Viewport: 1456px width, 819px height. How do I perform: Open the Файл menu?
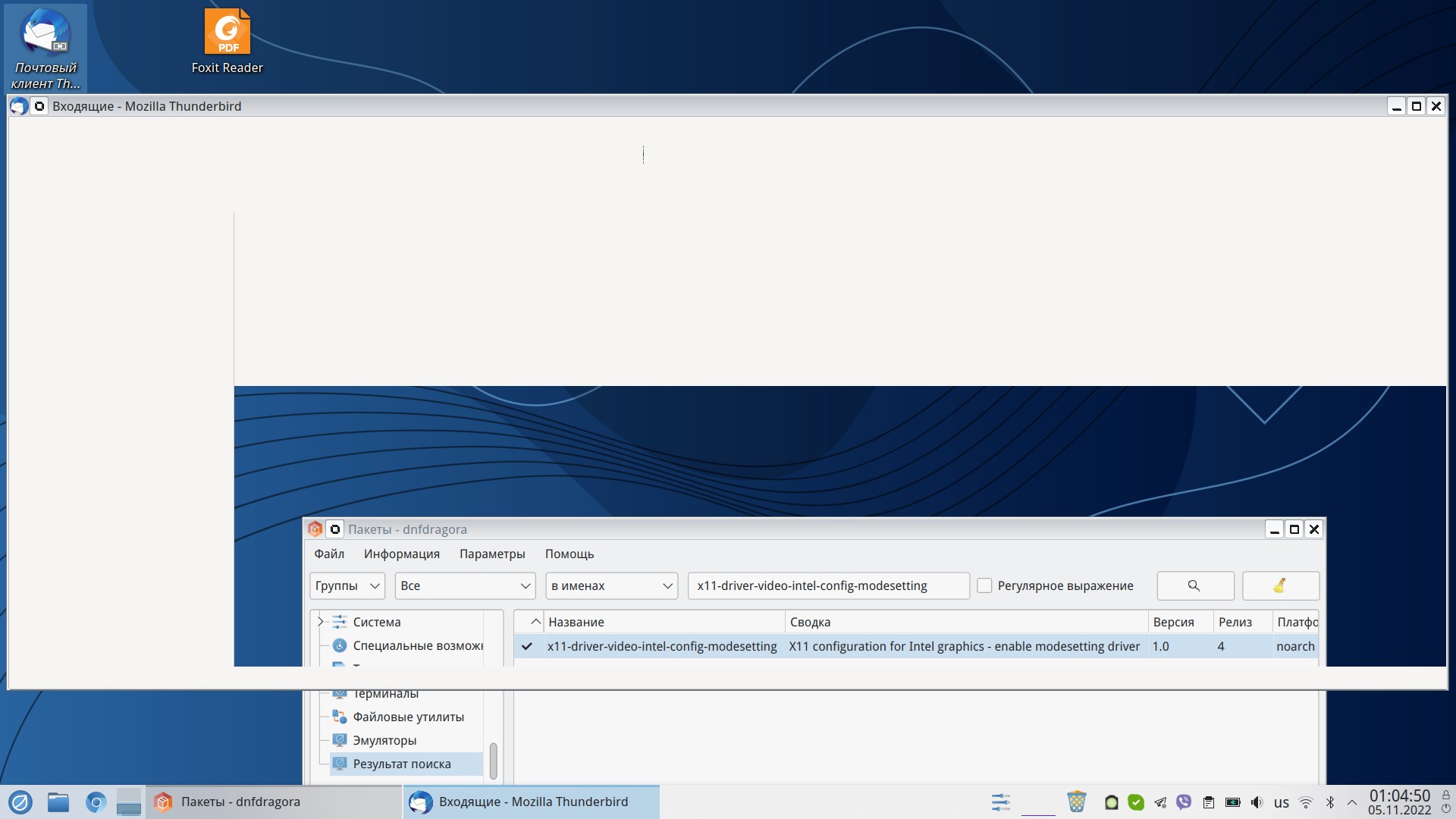click(329, 554)
